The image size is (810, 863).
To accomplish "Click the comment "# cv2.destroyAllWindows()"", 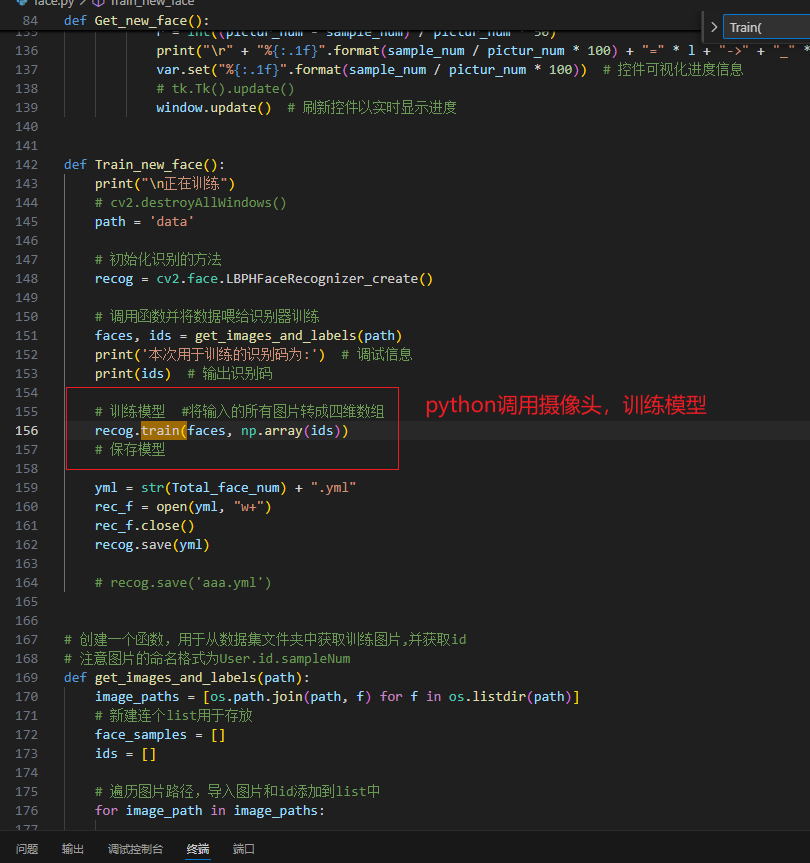I will tap(191, 203).
